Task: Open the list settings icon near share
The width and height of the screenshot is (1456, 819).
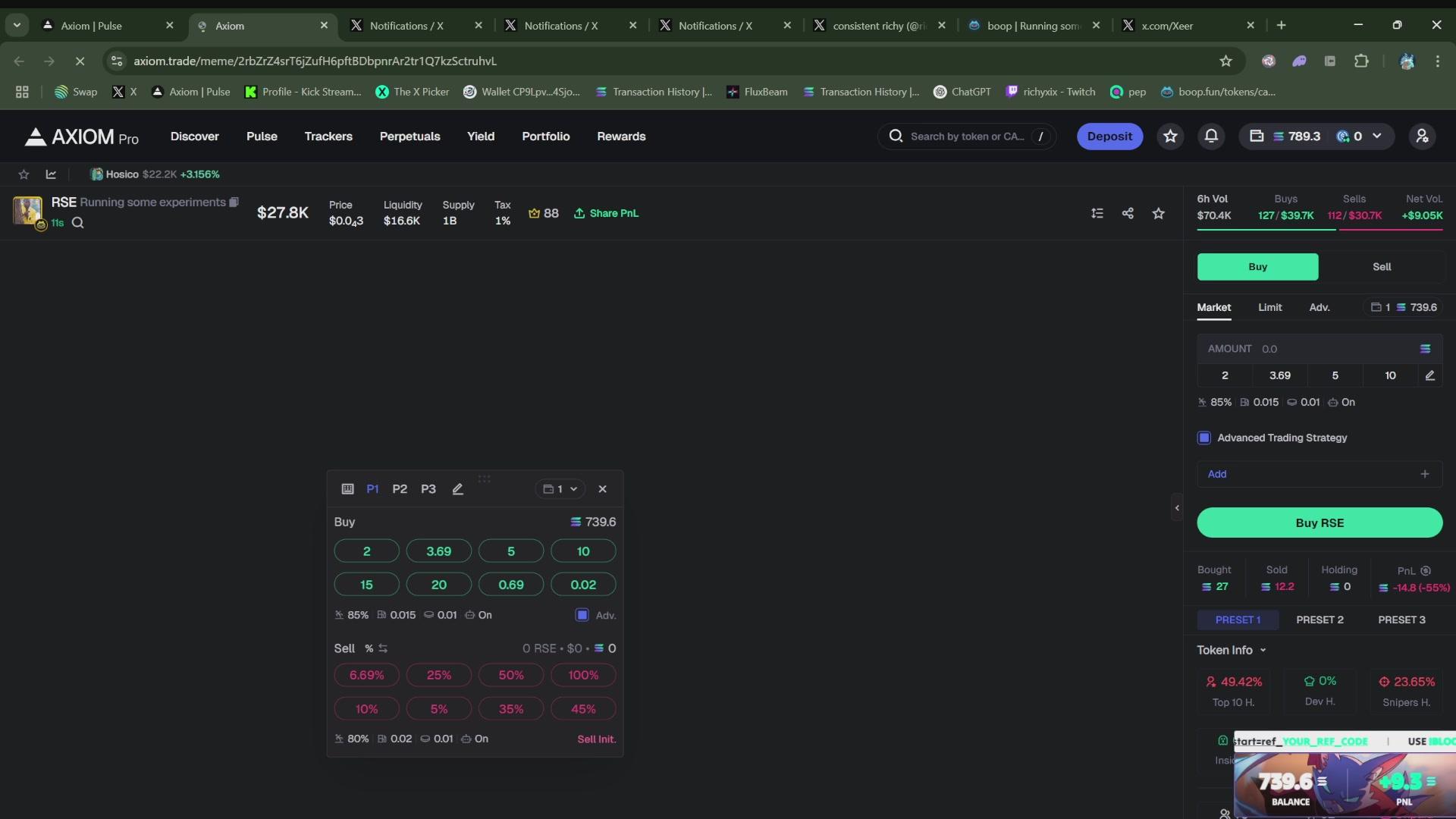Action: point(1097,214)
